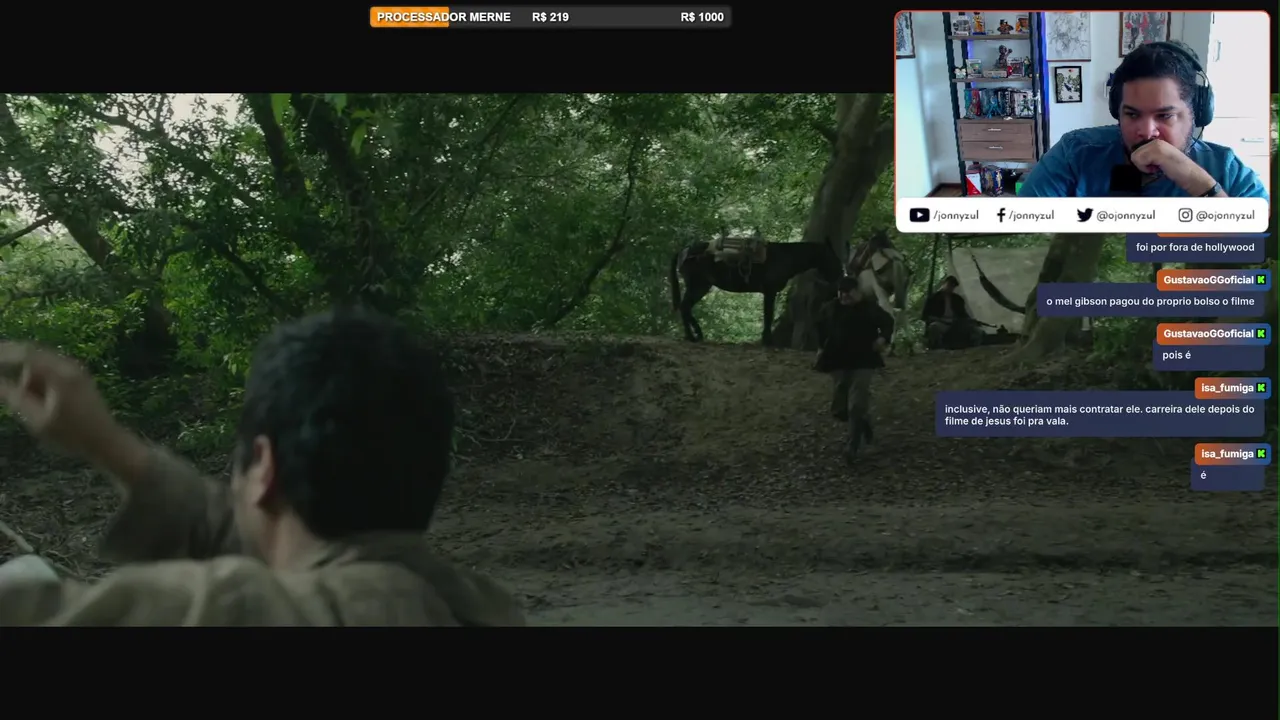1280x720 pixels.
Task: Select message starting "inclusive, não queriam mais"
Action: (x=1099, y=415)
